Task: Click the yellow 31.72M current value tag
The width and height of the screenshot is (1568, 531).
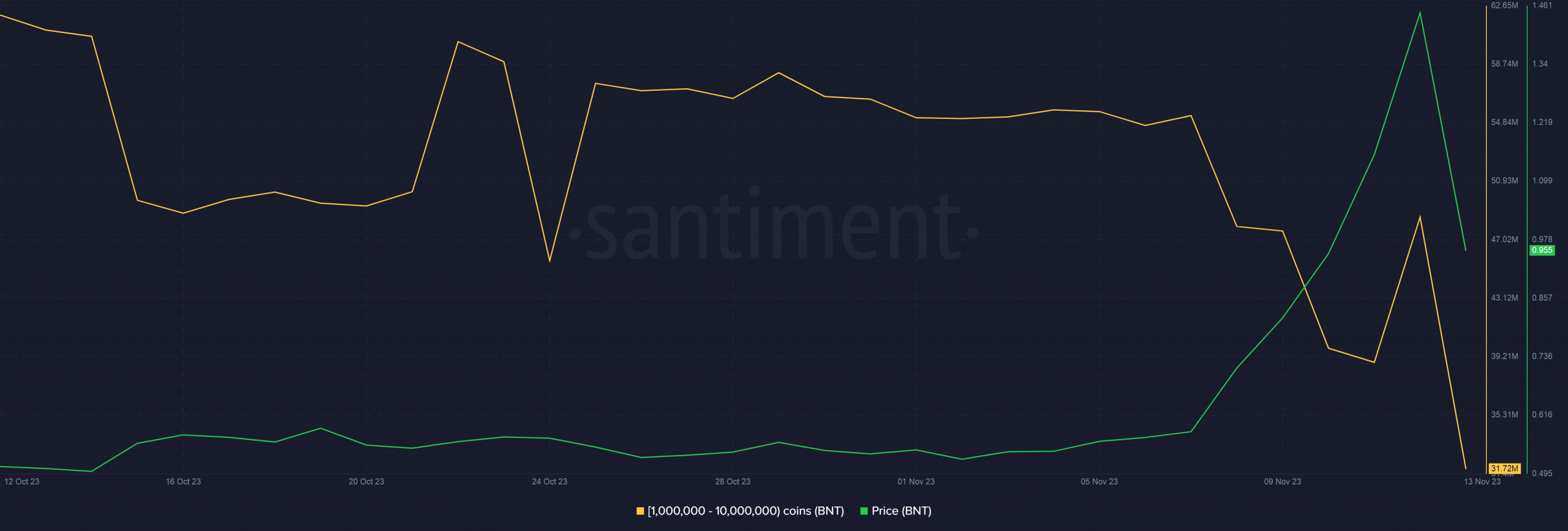Action: 1504,469
